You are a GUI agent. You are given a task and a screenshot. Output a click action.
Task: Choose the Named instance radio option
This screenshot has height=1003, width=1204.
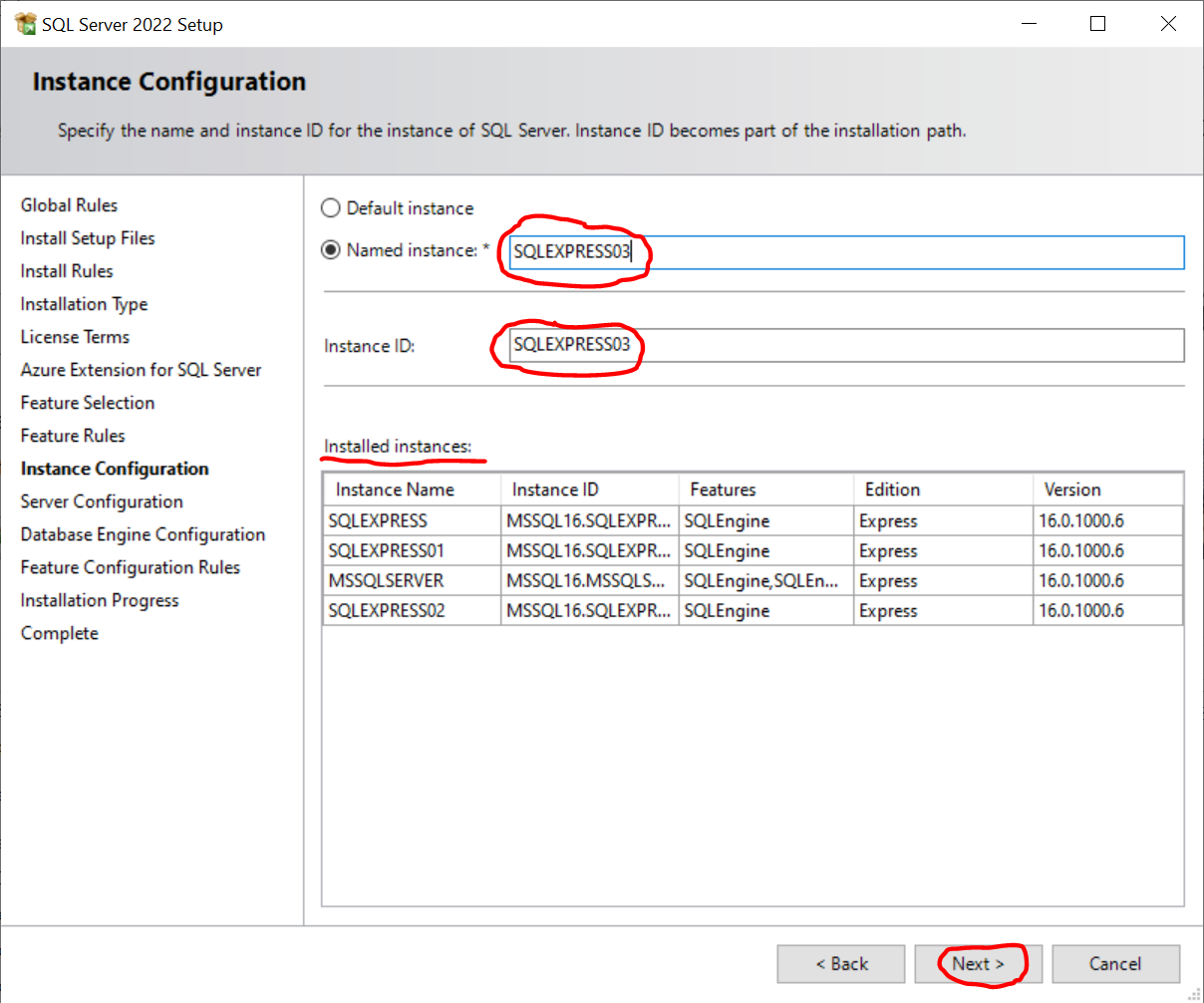click(330, 250)
